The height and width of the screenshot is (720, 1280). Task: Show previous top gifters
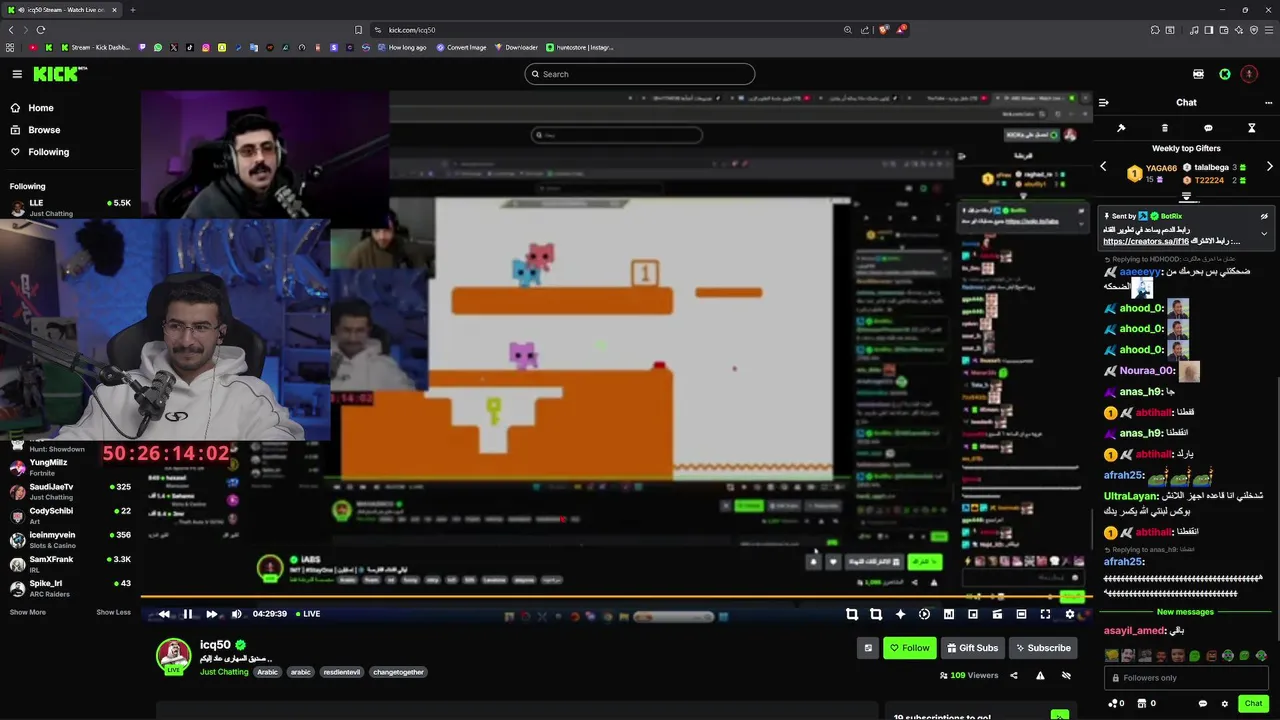(1103, 166)
